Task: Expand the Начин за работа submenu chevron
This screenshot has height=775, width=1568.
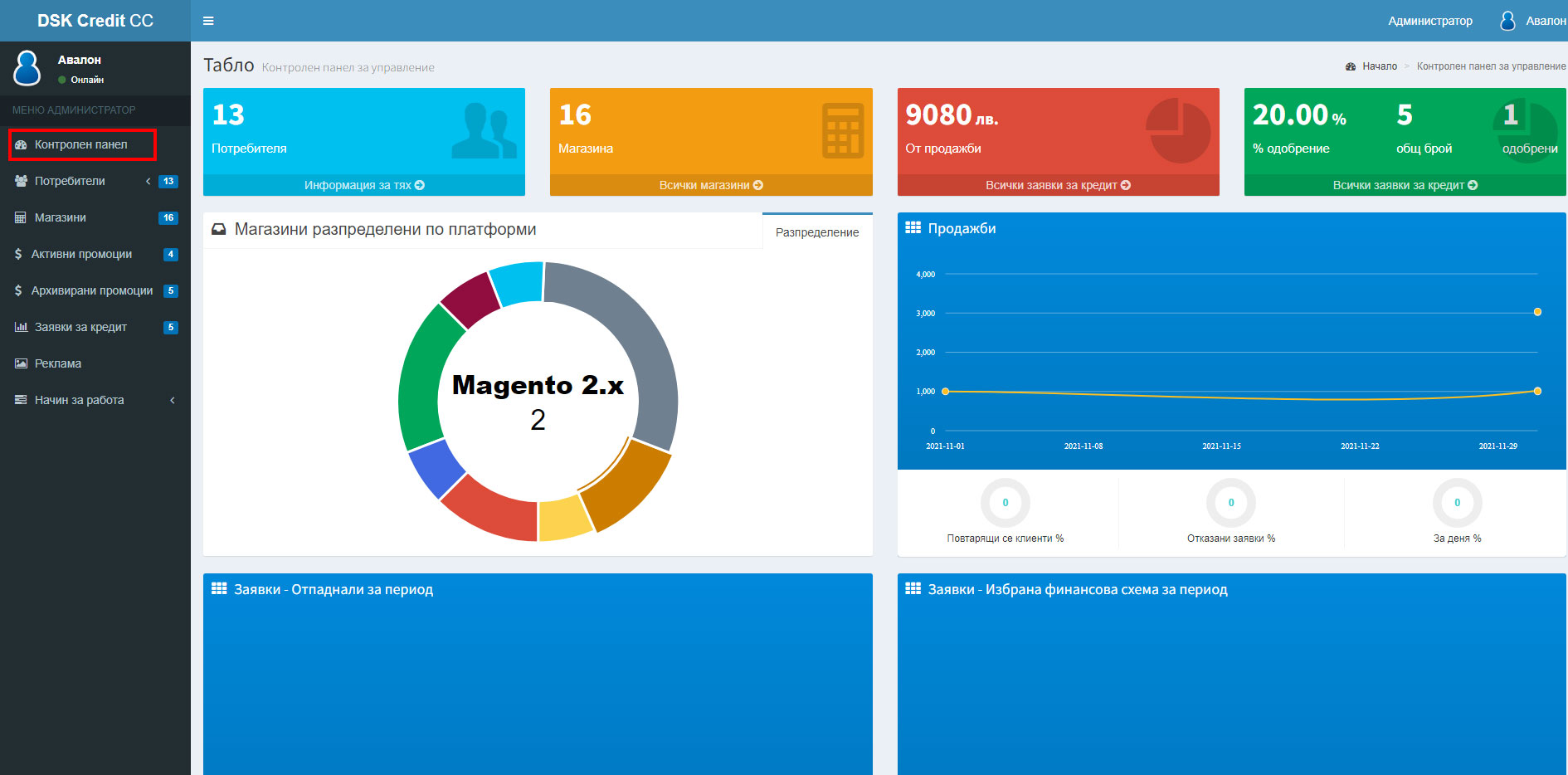Action: pyautogui.click(x=173, y=400)
